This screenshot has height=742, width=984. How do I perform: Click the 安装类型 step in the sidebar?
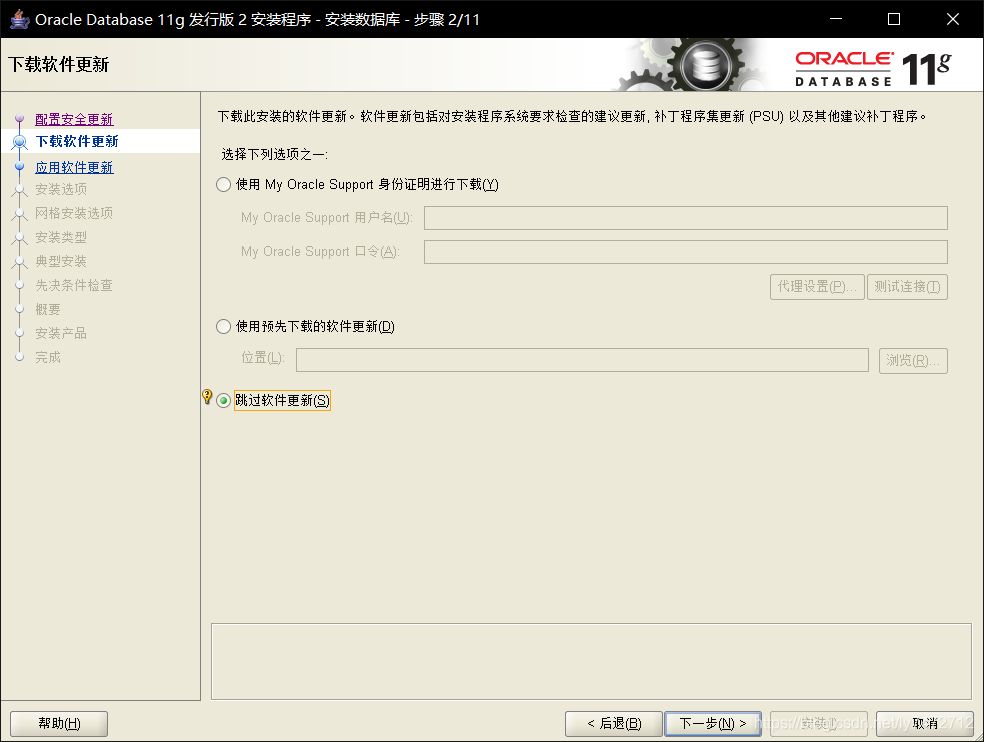pyautogui.click(x=61, y=237)
